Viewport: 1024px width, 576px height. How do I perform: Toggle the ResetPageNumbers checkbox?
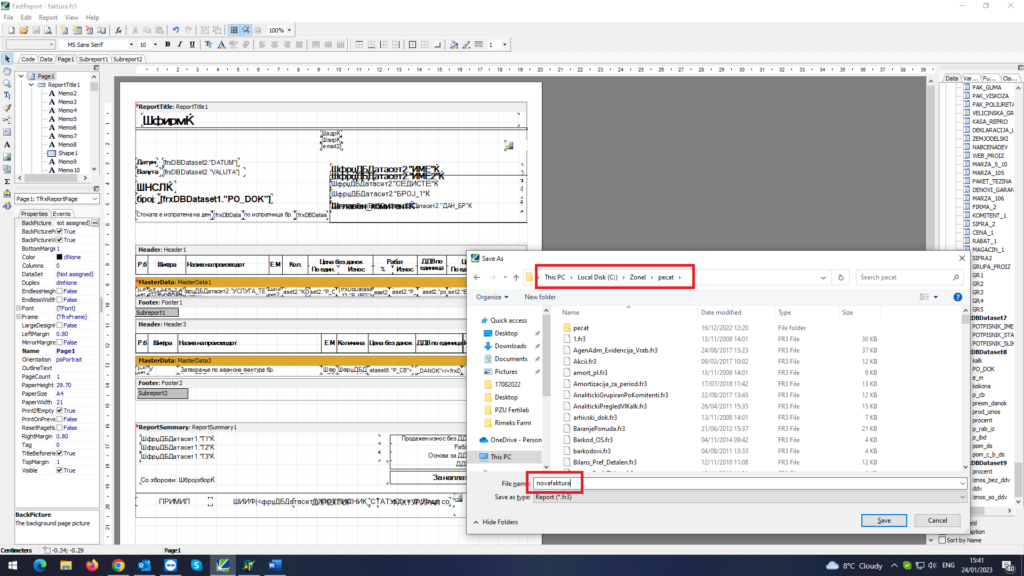click(x=59, y=428)
